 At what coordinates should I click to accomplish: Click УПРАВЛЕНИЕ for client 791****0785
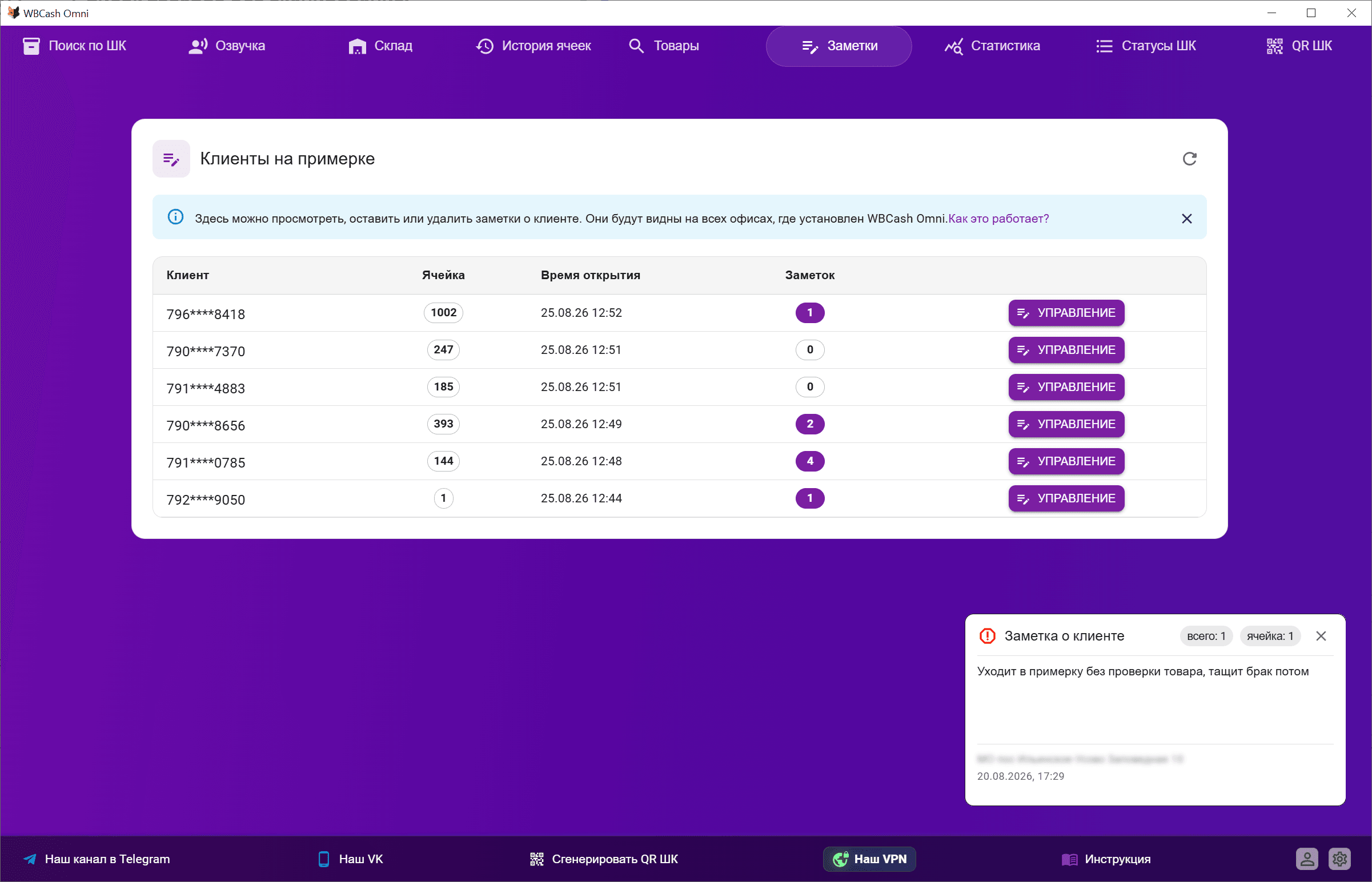point(1066,462)
